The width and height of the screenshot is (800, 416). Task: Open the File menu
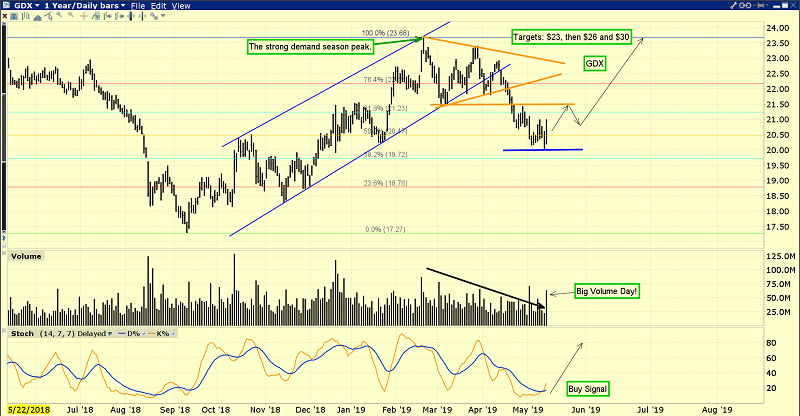[138, 5]
